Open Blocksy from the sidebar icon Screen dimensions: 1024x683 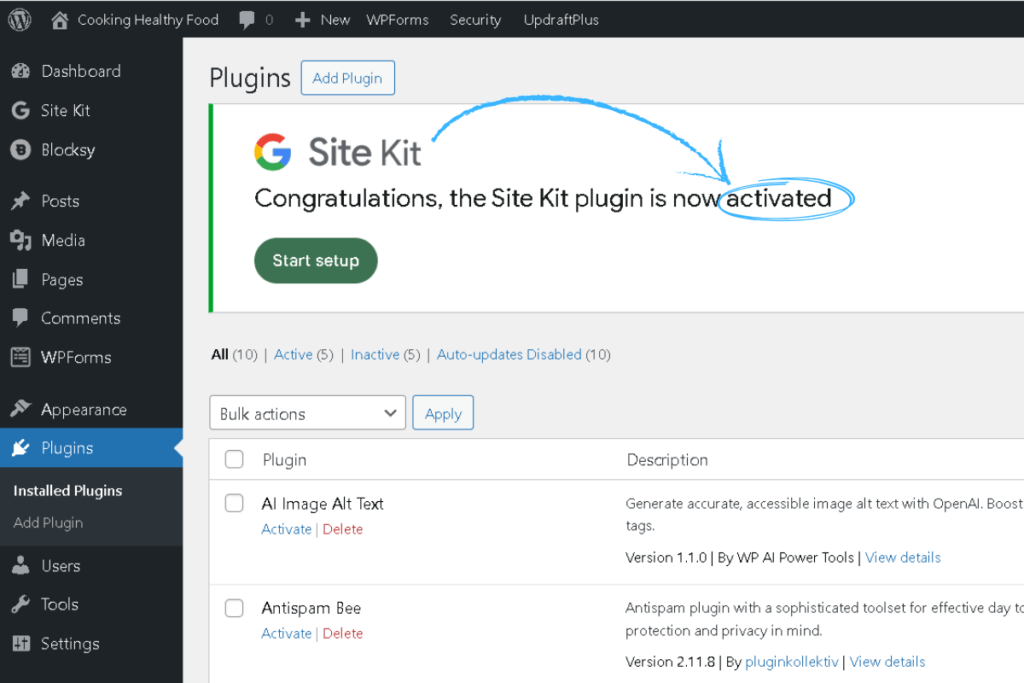(21, 150)
